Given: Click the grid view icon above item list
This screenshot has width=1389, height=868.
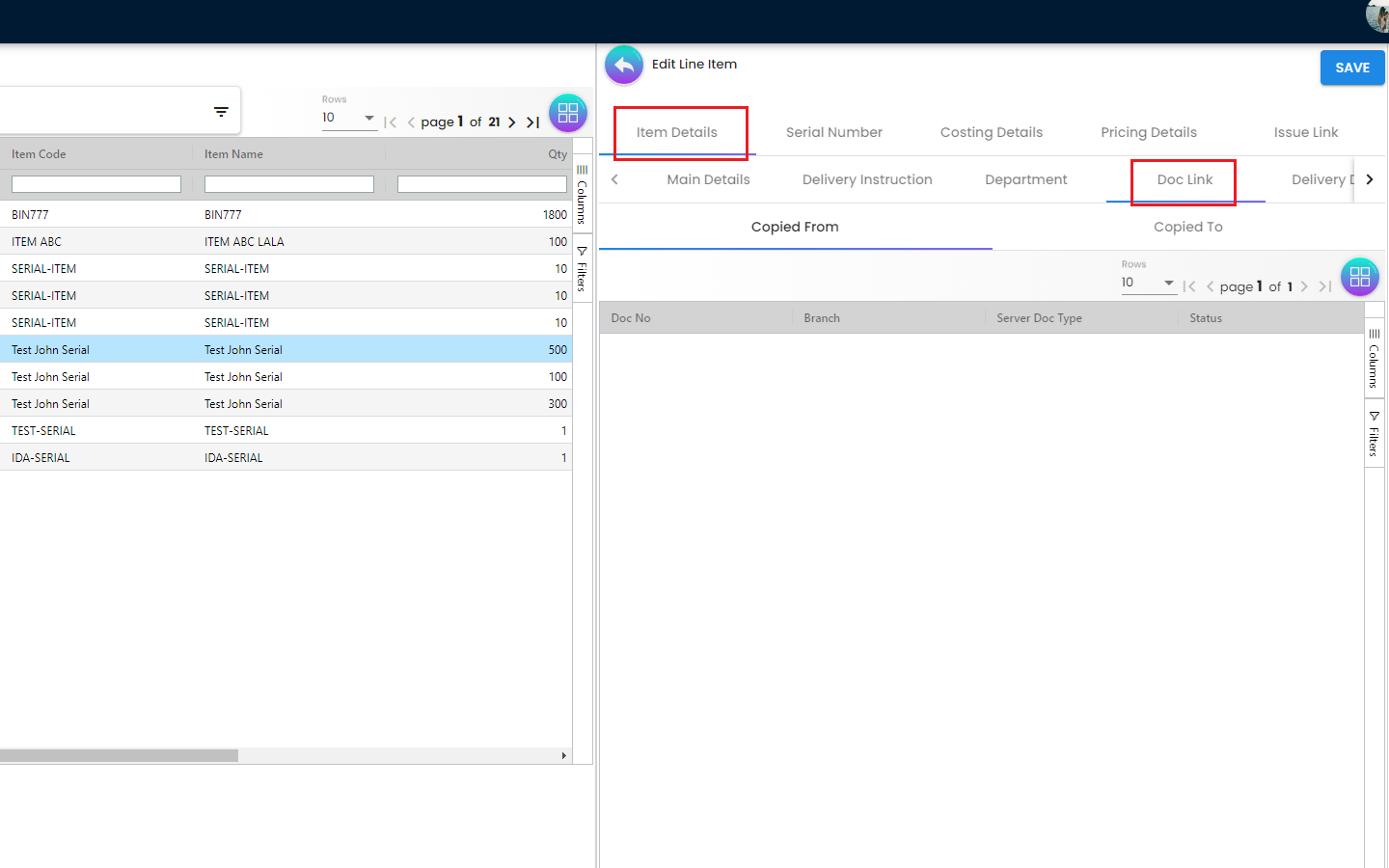Looking at the screenshot, I should (x=568, y=113).
